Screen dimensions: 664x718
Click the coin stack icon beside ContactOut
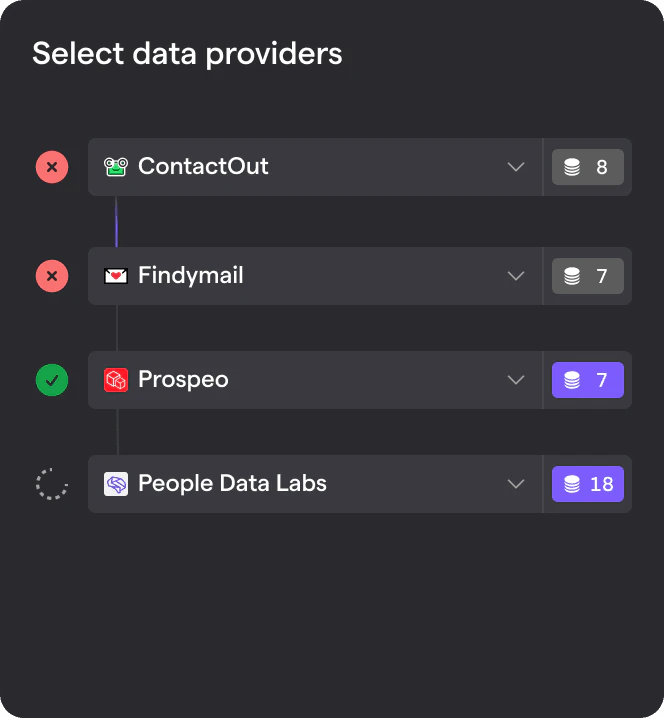coord(572,167)
